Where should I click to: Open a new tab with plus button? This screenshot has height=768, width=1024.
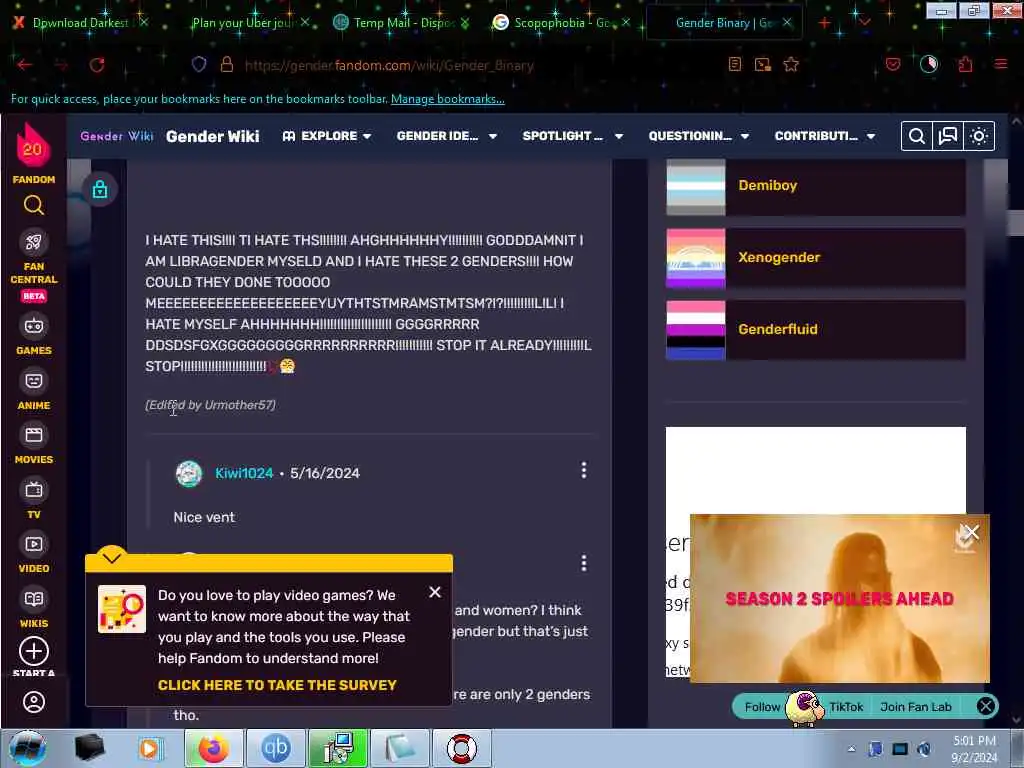(x=825, y=23)
